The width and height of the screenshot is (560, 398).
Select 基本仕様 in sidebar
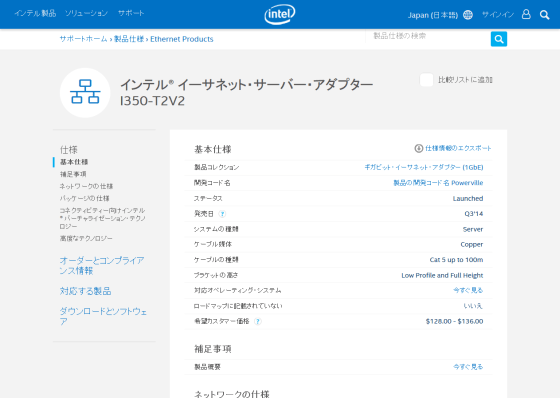coord(74,162)
